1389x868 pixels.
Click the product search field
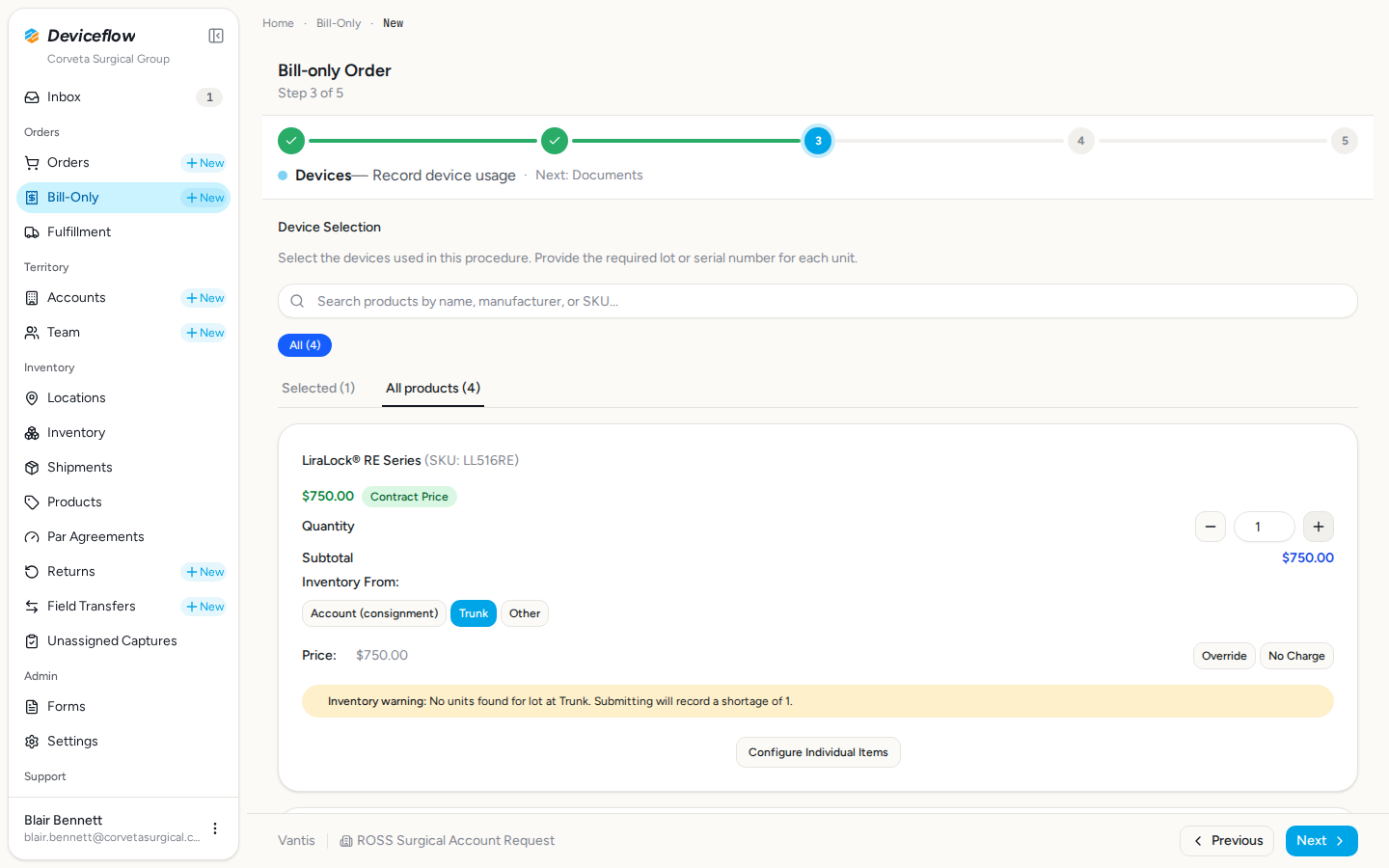818,301
